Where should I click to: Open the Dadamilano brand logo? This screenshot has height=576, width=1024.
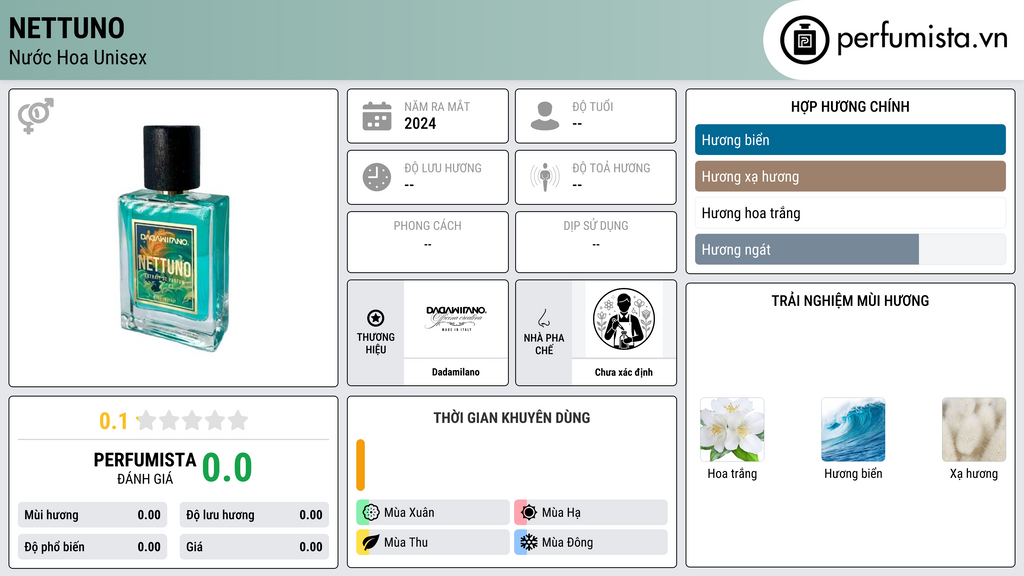456,319
